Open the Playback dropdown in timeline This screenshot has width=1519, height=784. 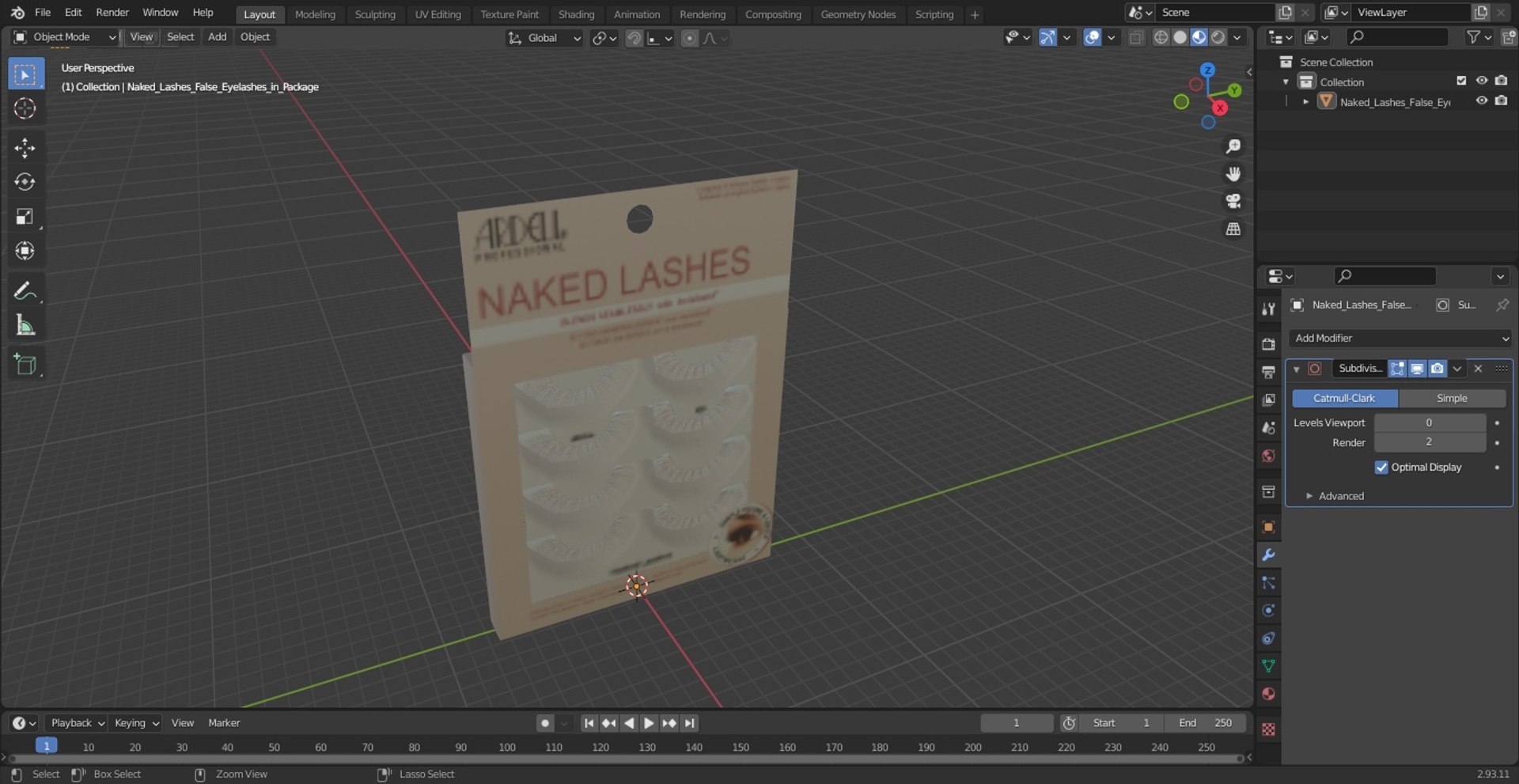tap(78, 723)
